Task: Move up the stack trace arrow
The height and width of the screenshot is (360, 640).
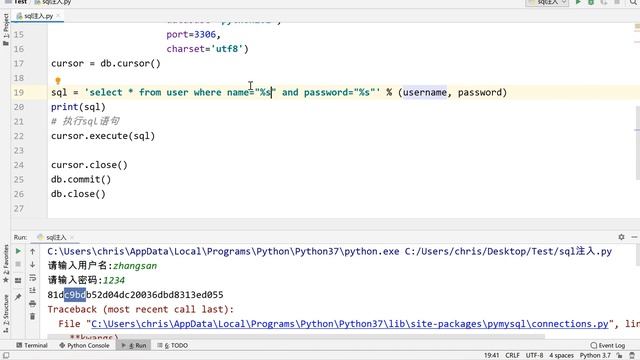Action: pyautogui.click(x=33, y=251)
